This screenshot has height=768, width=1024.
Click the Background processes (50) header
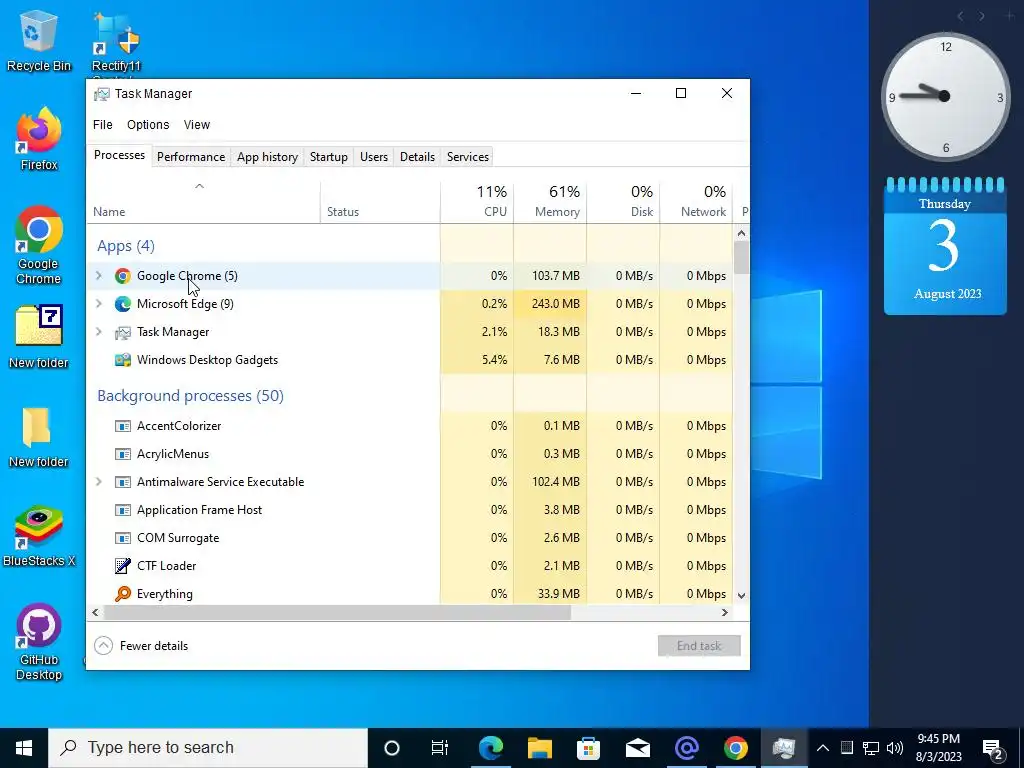pyautogui.click(x=190, y=396)
